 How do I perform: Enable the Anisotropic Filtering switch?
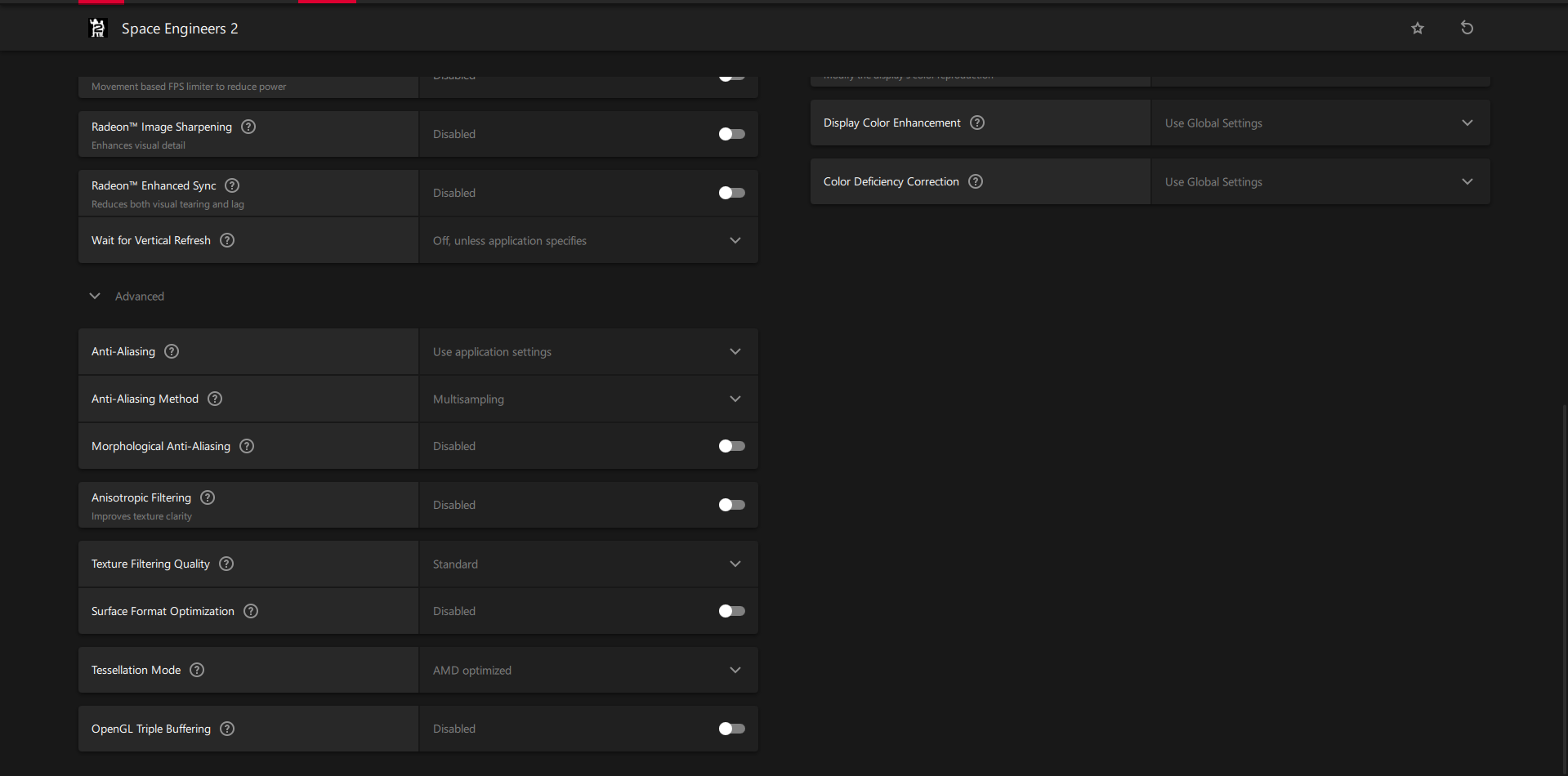[x=731, y=505]
